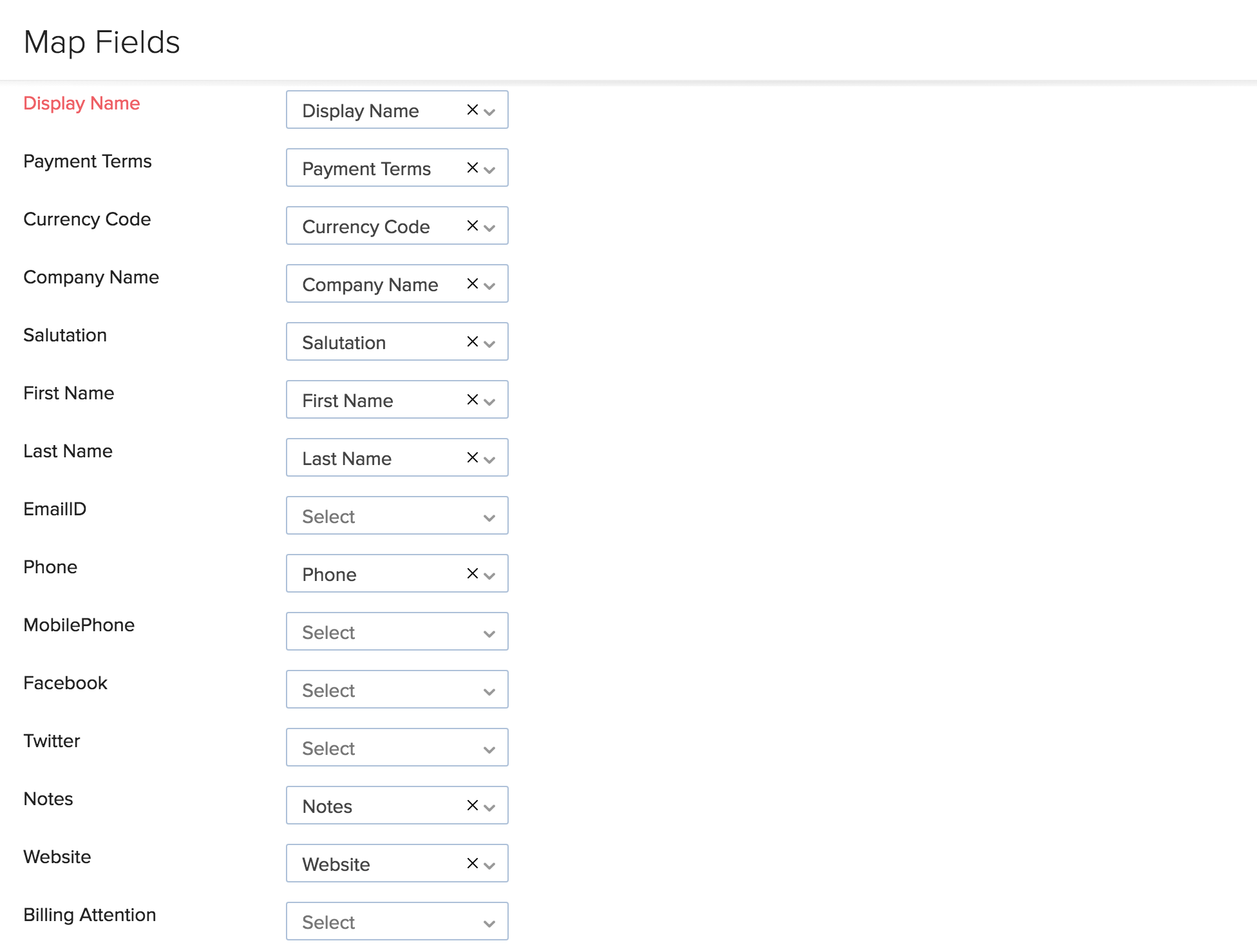Clear the Salutation field mapping
Screen dimensions: 1257x952
[473, 341]
